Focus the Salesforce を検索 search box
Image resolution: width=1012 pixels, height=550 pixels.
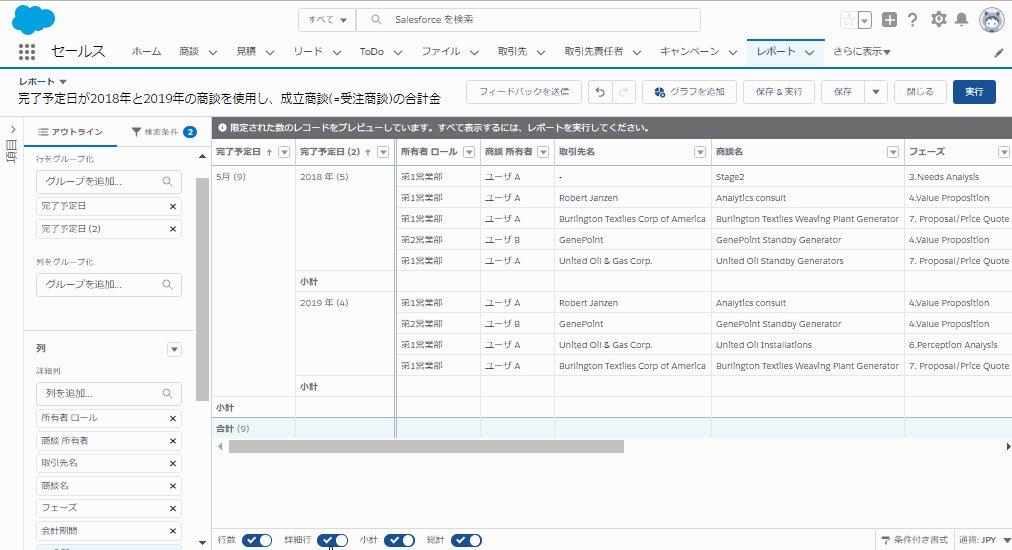point(528,20)
